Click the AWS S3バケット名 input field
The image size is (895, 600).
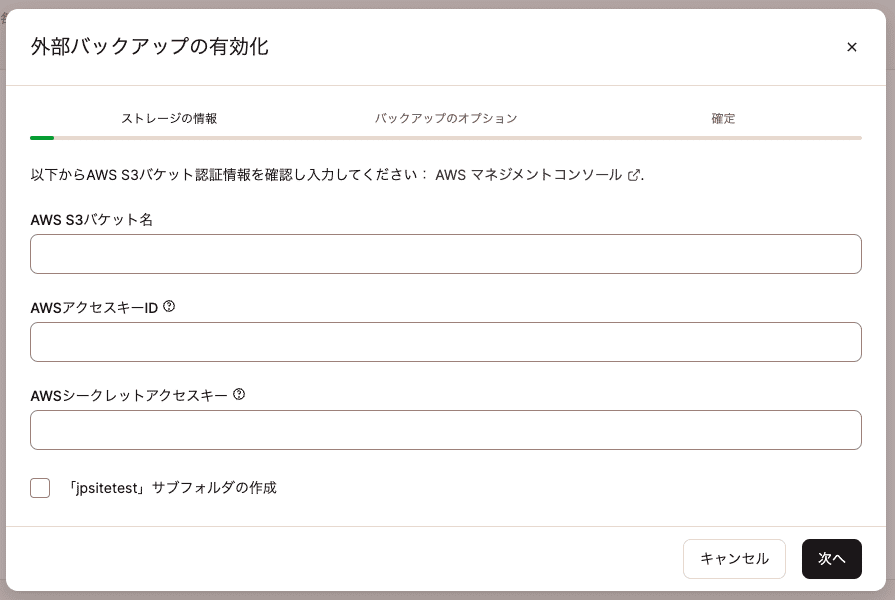pos(445,254)
